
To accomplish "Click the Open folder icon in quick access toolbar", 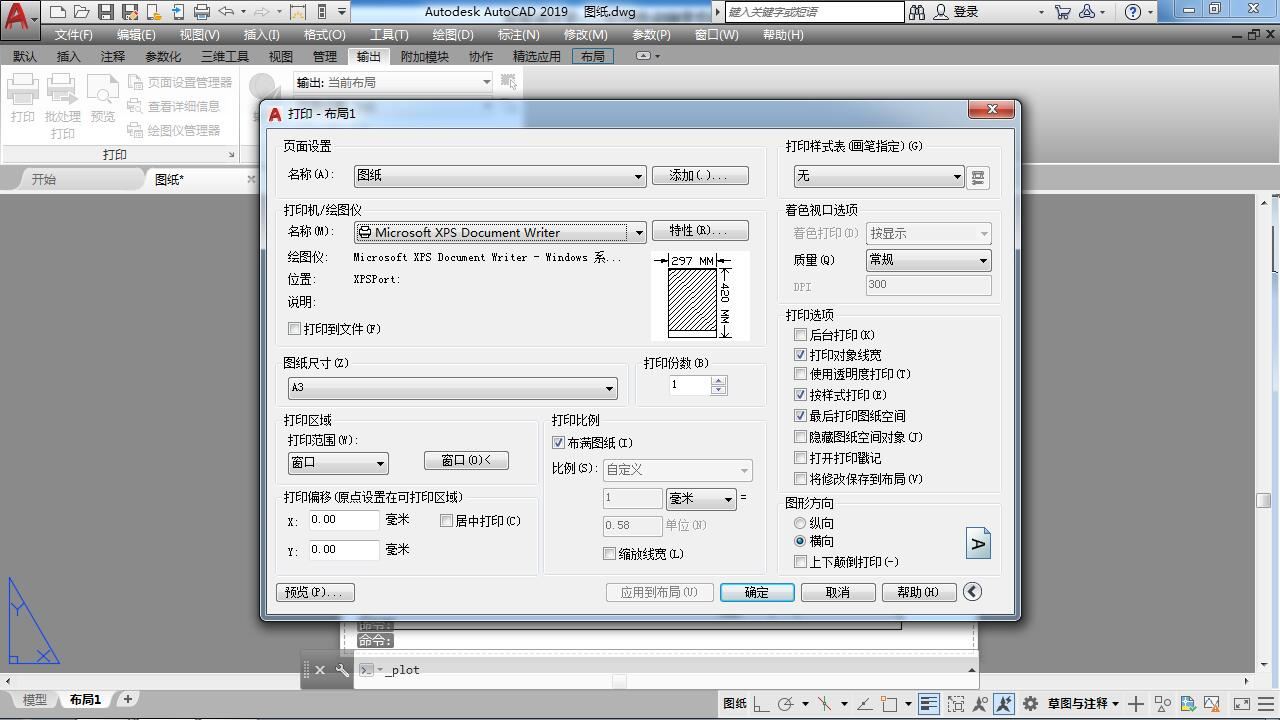I will tap(81, 12).
